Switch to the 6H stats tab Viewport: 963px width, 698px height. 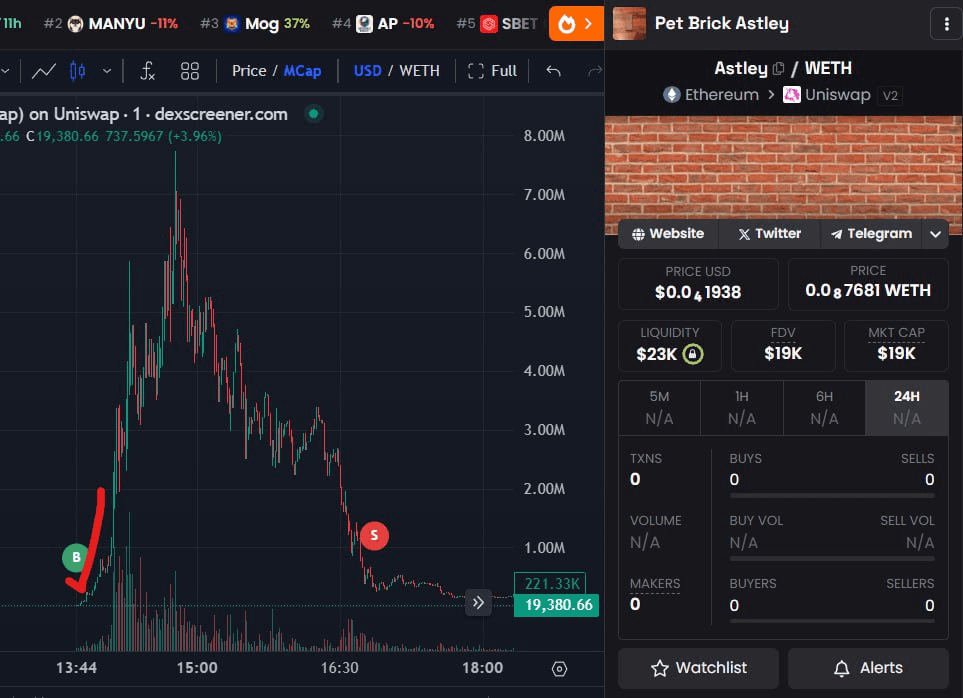point(824,408)
